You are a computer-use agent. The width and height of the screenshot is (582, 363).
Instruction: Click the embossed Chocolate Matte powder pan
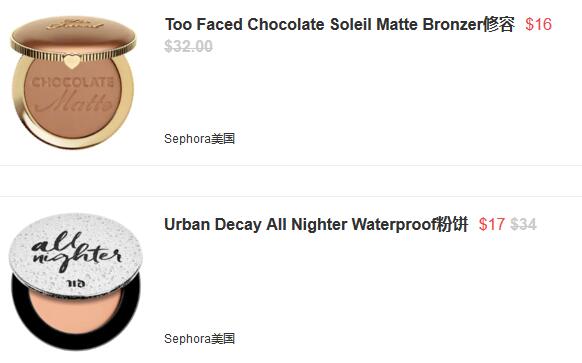[73, 97]
